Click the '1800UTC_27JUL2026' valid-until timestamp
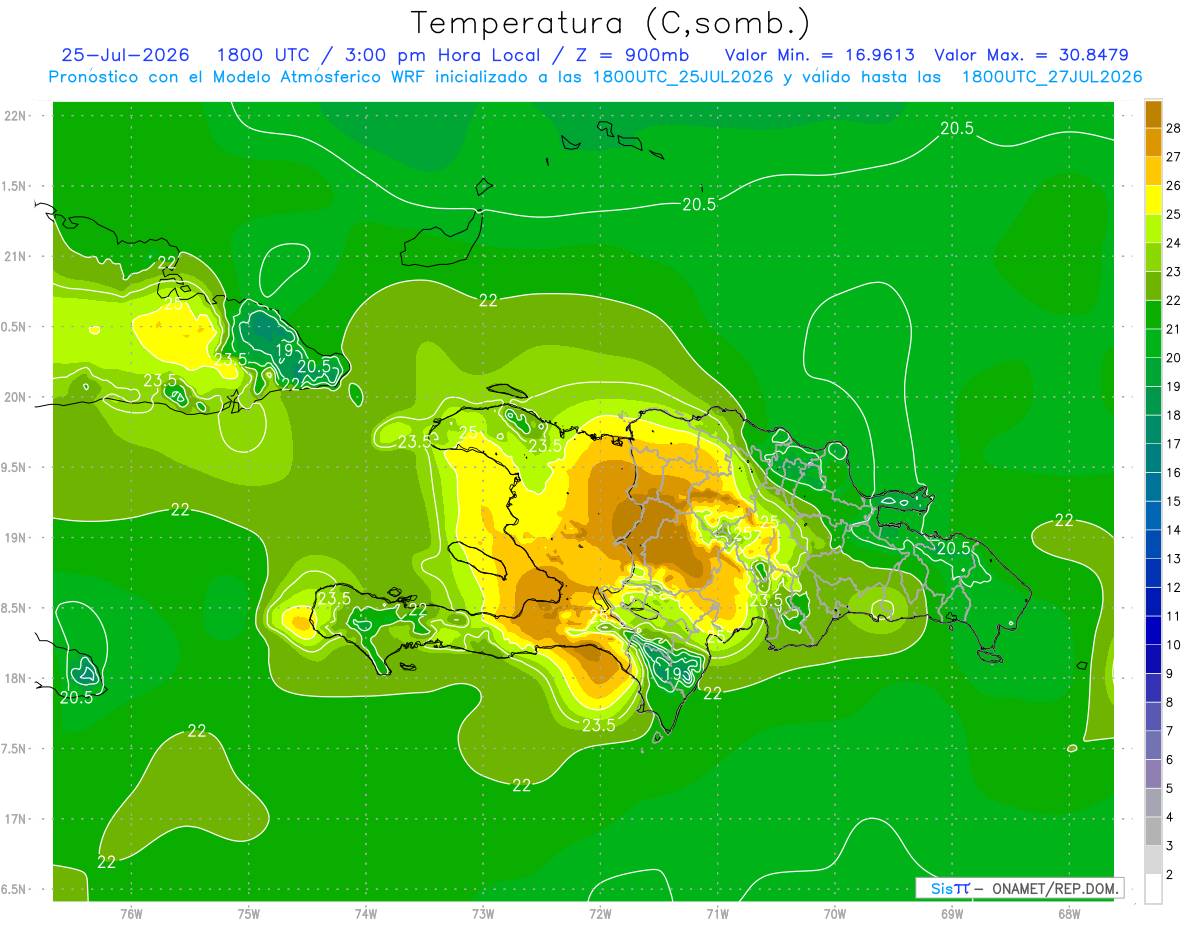 pyautogui.click(x=1052, y=77)
